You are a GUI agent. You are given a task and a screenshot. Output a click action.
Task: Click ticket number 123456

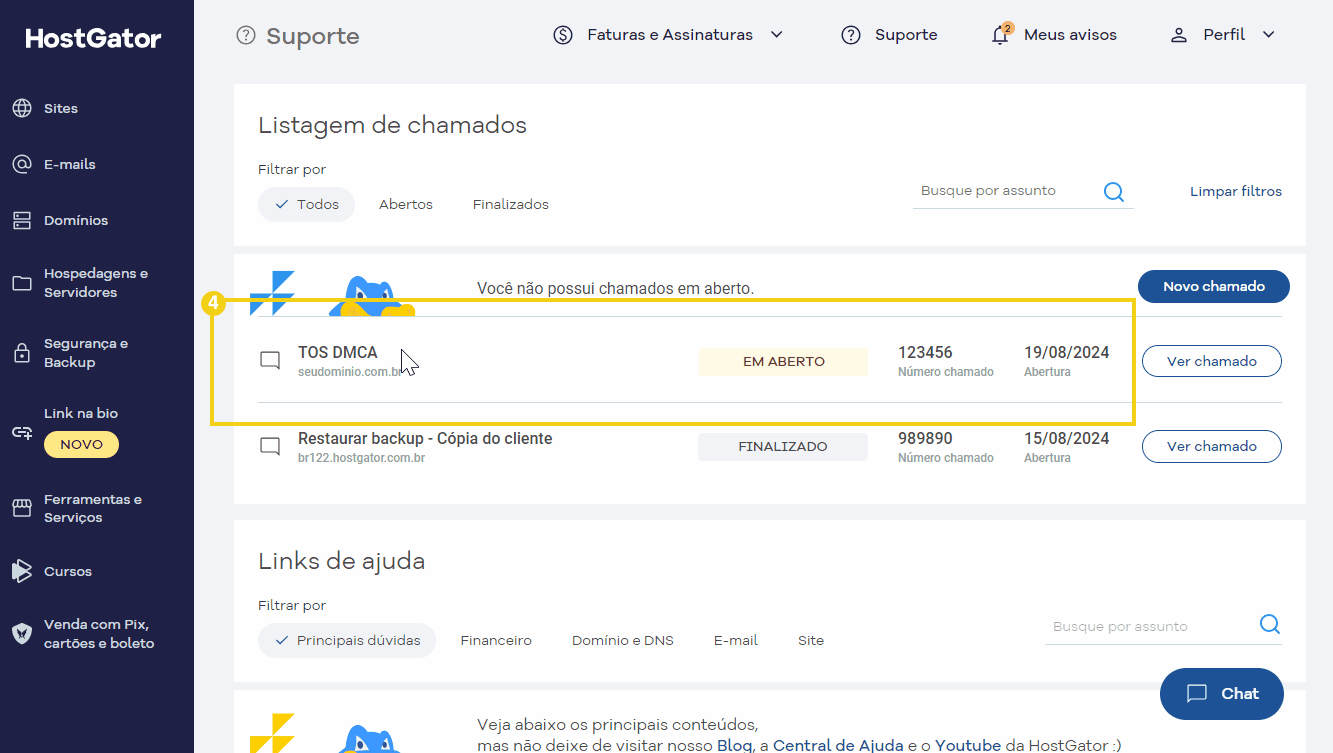coord(925,352)
